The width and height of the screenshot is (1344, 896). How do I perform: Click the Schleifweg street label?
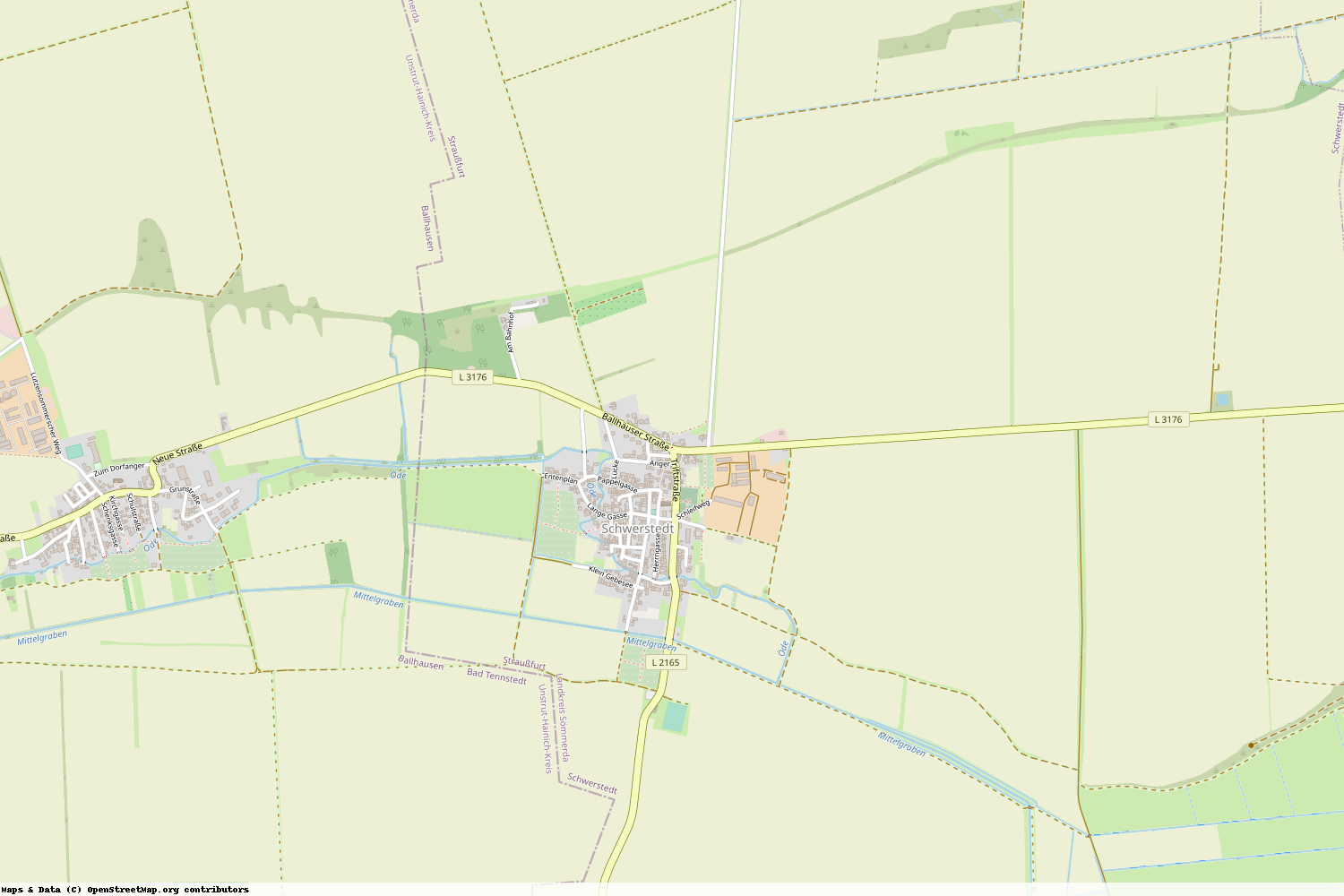tap(694, 508)
